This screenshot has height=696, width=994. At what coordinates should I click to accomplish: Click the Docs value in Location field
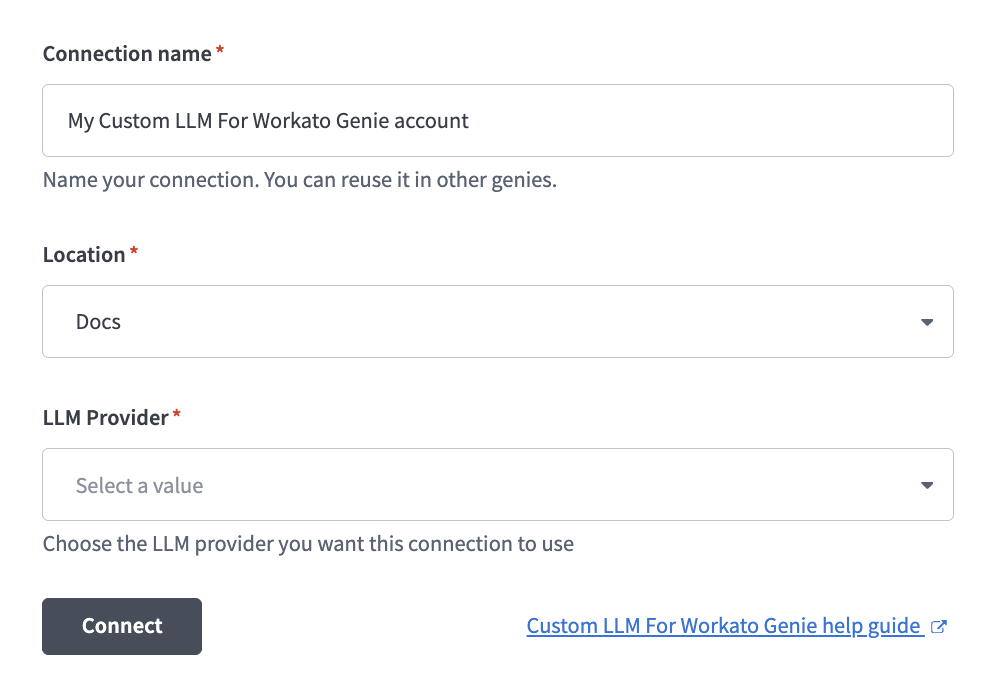pyautogui.click(x=98, y=321)
